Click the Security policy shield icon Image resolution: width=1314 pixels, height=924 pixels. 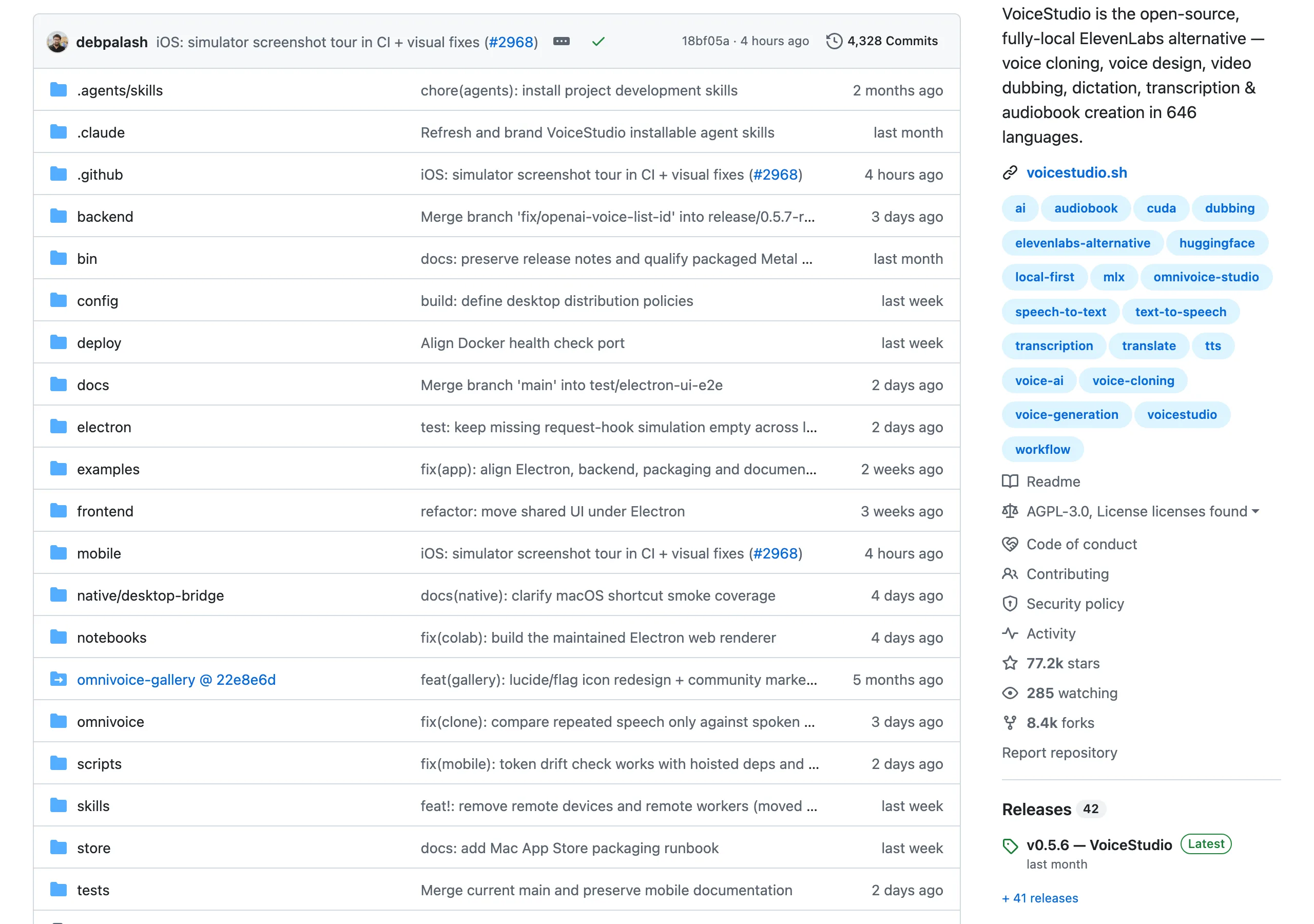click(1010, 604)
